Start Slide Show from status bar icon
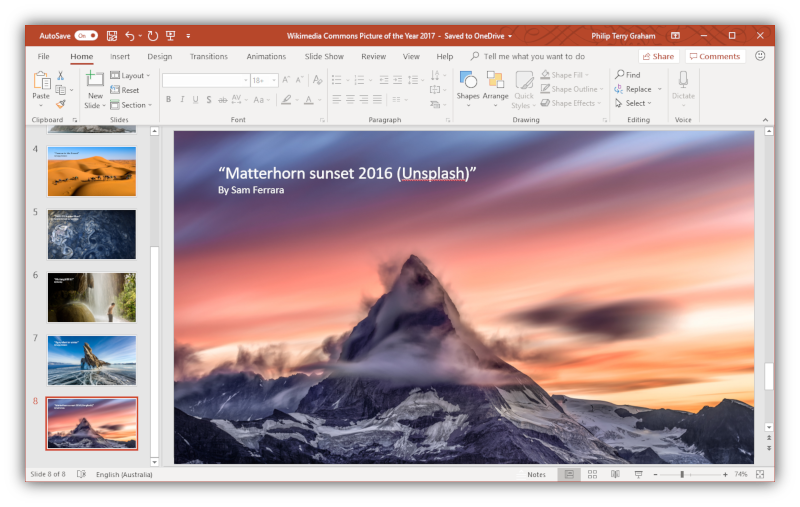The height and width of the screenshot is (507, 800). click(x=638, y=474)
